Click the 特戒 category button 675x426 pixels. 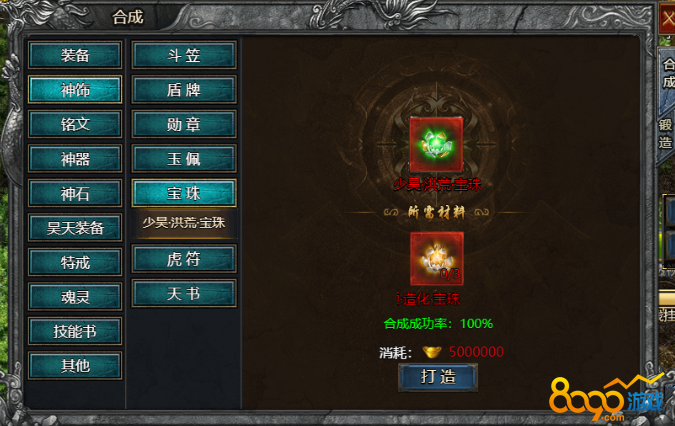pyautogui.click(x=75, y=262)
